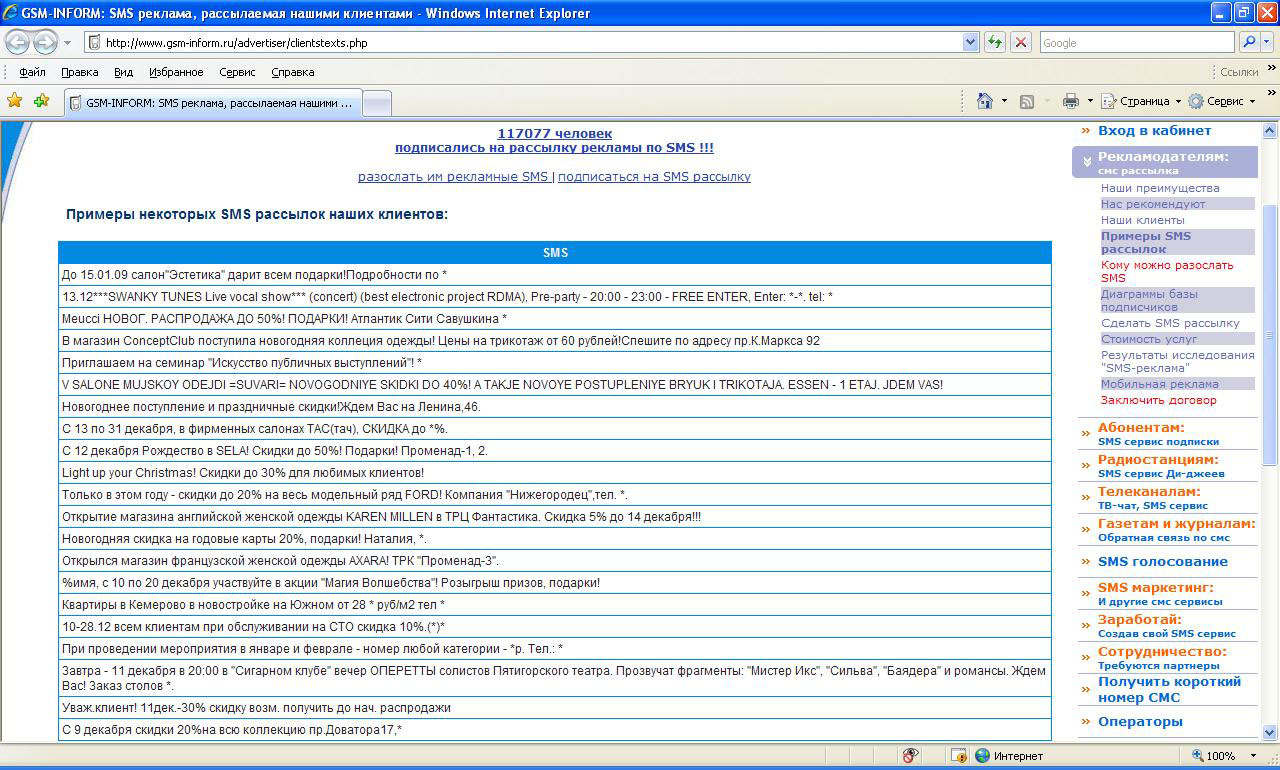
Task: Click the Add to Favorites star-plus icon
Action: tap(42, 101)
